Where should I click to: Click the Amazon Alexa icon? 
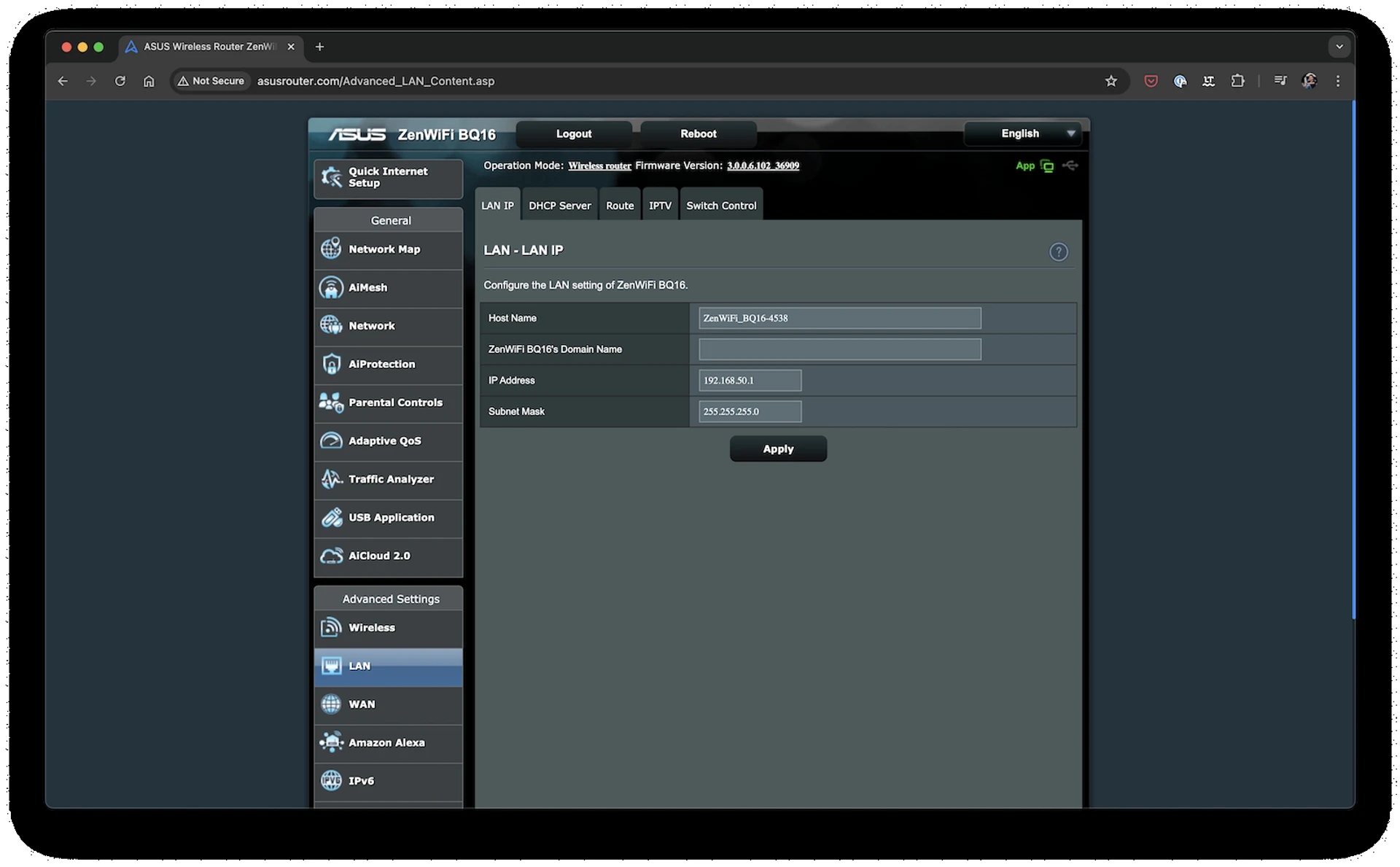point(331,742)
